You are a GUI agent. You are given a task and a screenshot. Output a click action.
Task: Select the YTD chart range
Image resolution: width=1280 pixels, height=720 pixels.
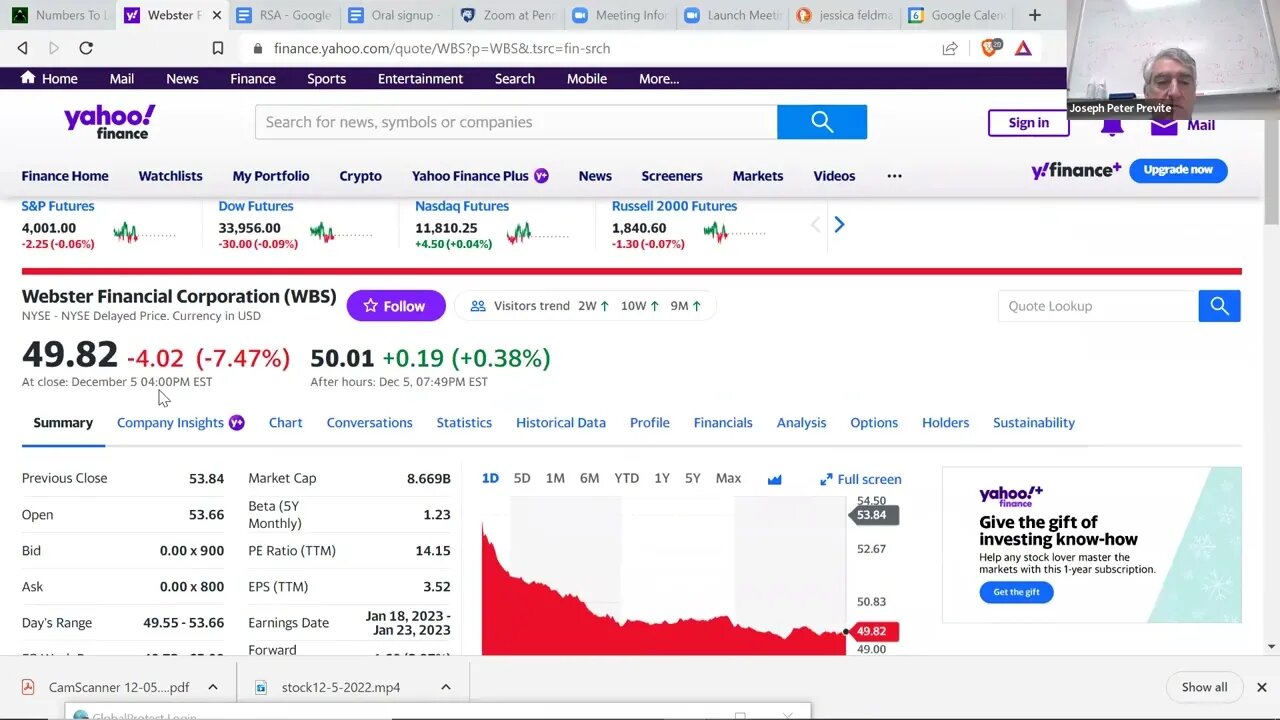click(x=626, y=479)
